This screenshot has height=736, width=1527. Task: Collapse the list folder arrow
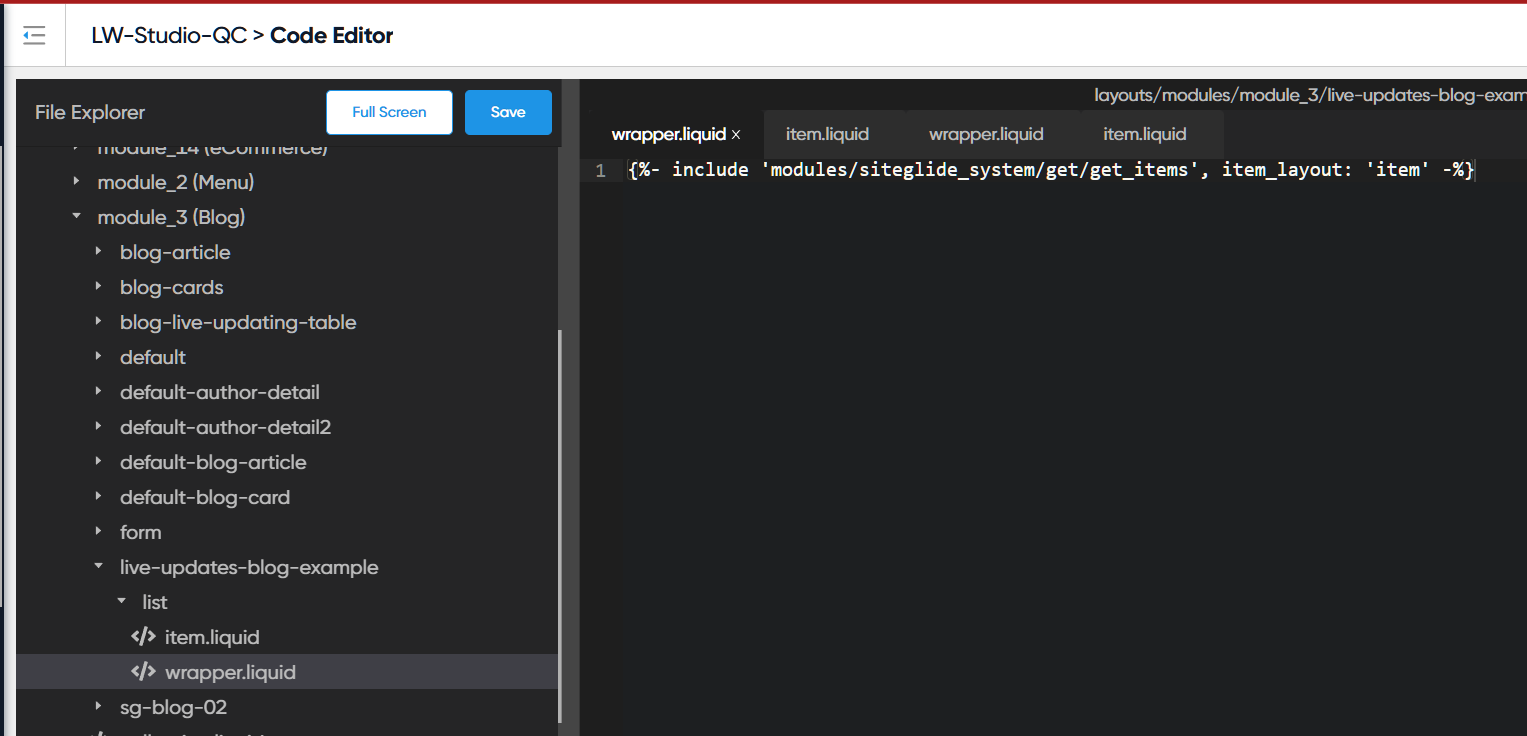(x=121, y=602)
